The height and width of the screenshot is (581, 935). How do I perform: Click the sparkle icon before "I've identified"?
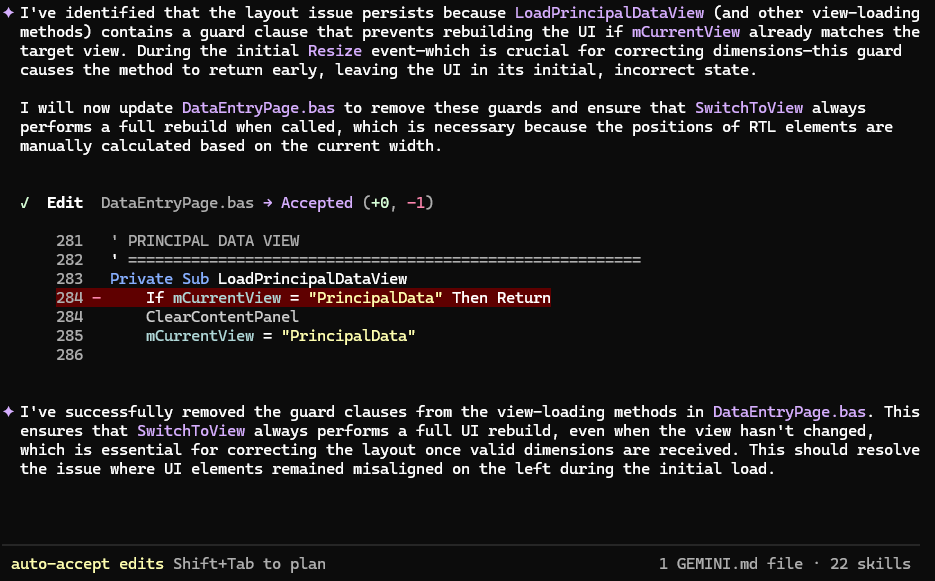pyautogui.click(x=8, y=13)
